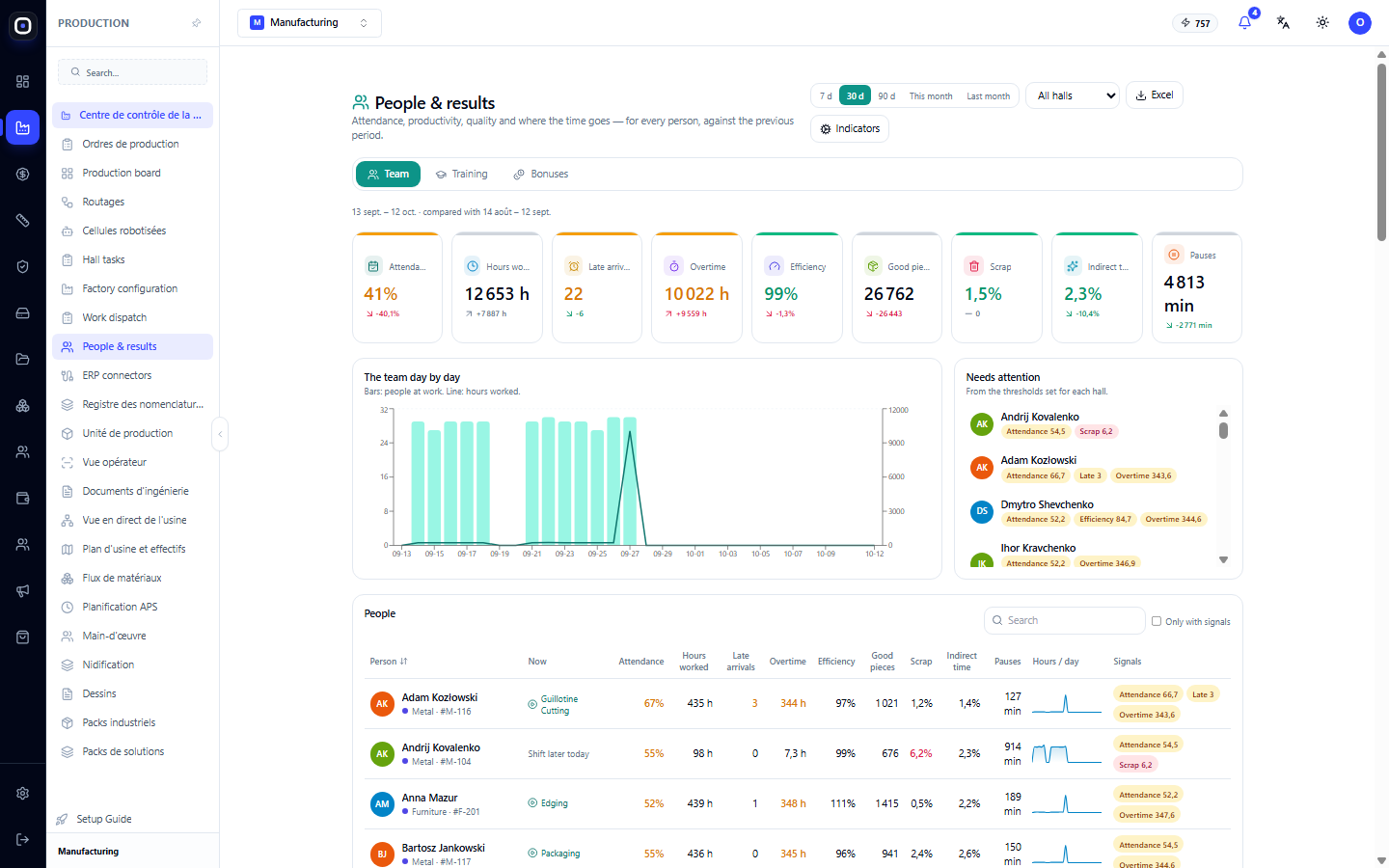The width and height of the screenshot is (1389, 868).
Task: Switch to the Training tab
Action: (x=462, y=175)
